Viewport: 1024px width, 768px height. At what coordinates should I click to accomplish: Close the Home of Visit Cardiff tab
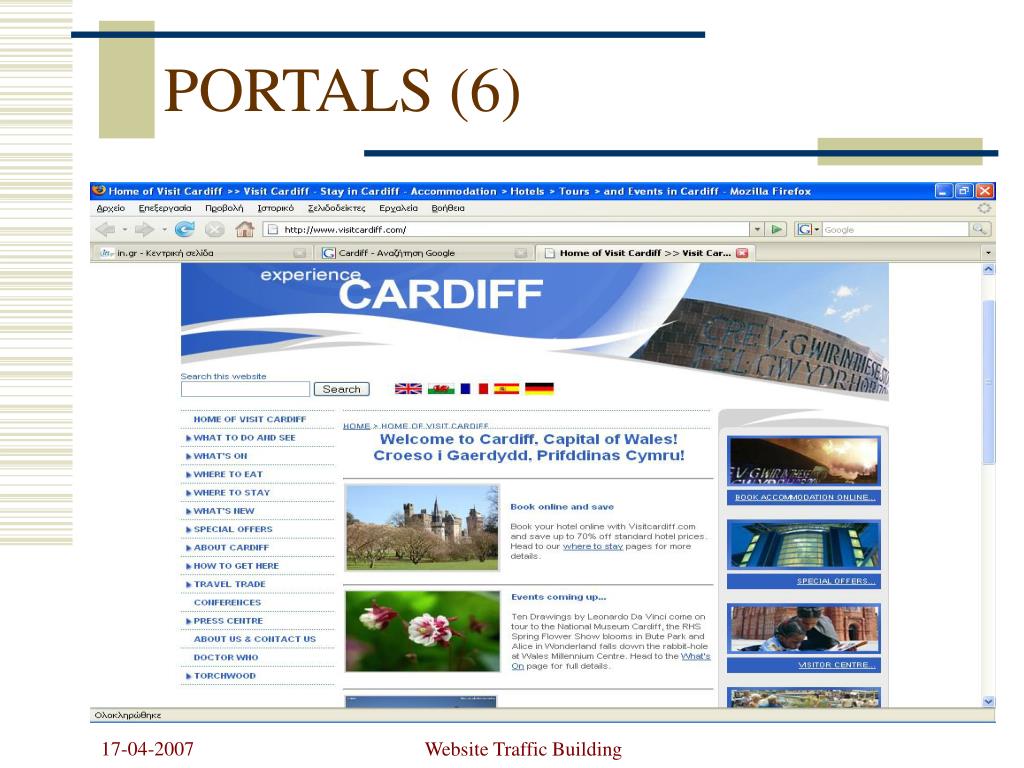click(742, 253)
